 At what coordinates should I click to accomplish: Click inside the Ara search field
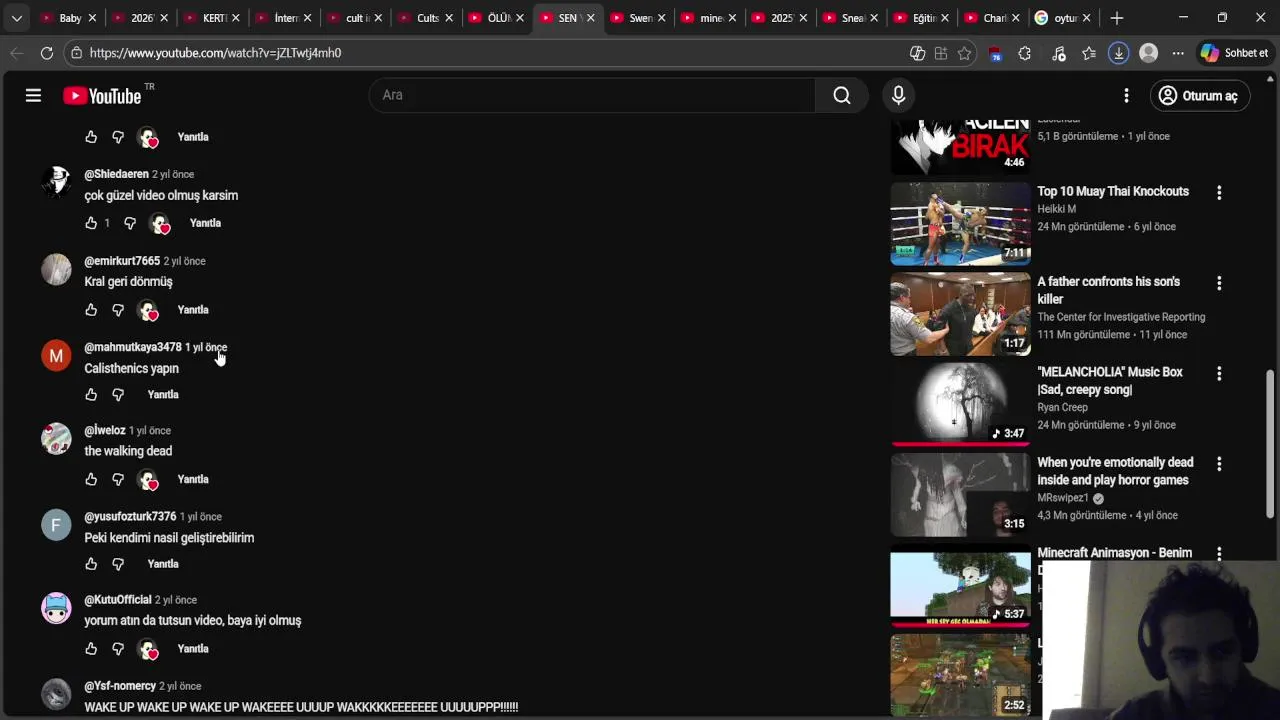(x=592, y=95)
